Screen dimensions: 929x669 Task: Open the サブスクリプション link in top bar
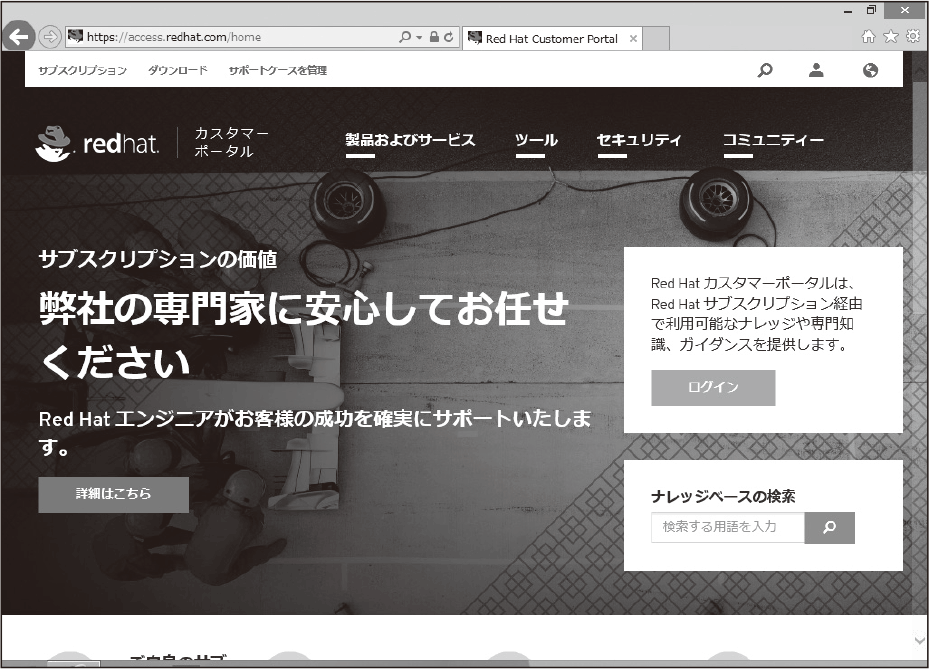tap(82, 71)
